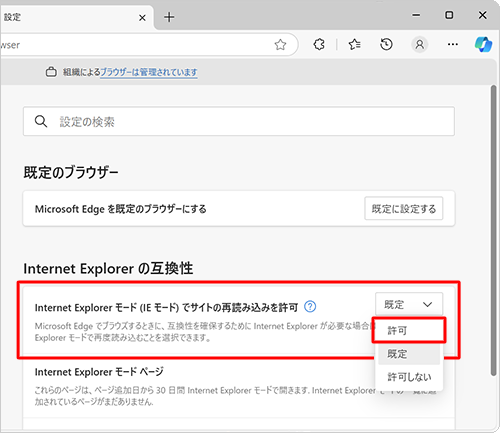Close the Edge window

482,15
